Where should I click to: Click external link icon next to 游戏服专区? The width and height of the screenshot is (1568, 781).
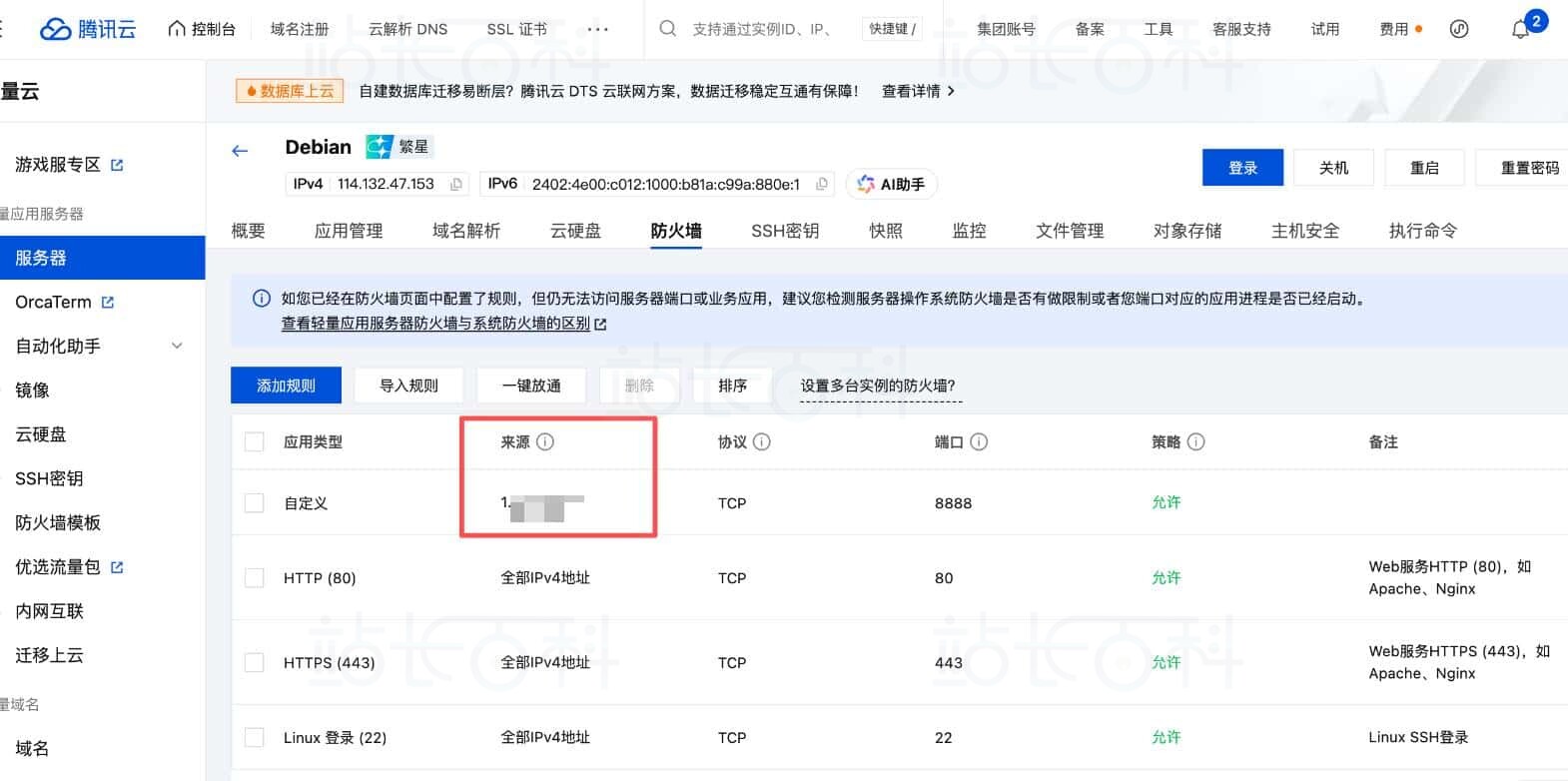click(117, 165)
